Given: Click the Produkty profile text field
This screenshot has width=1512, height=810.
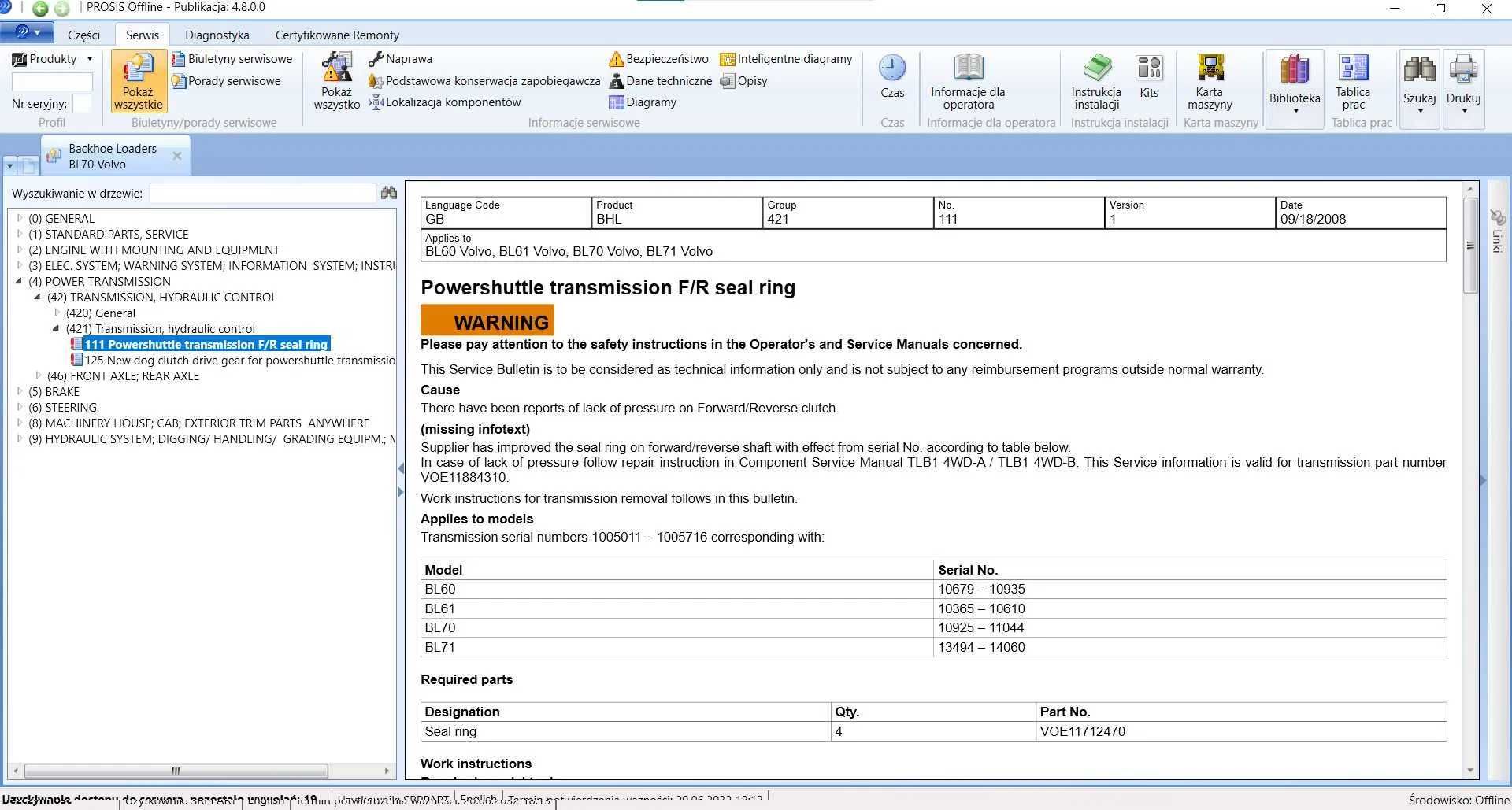Looking at the screenshot, I should pos(52,82).
